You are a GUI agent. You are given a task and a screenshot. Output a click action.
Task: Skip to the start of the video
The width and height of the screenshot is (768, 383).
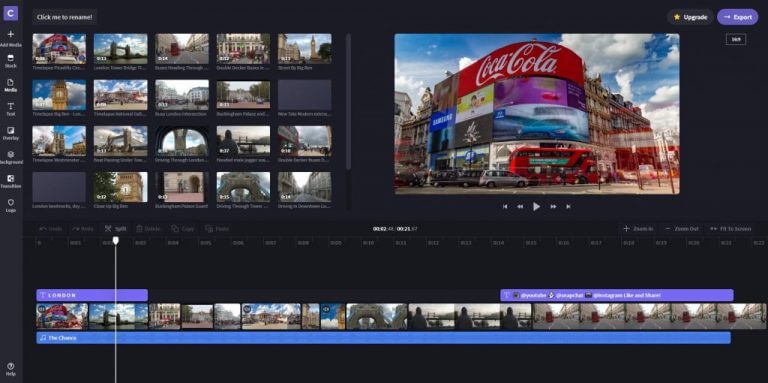(x=505, y=207)
